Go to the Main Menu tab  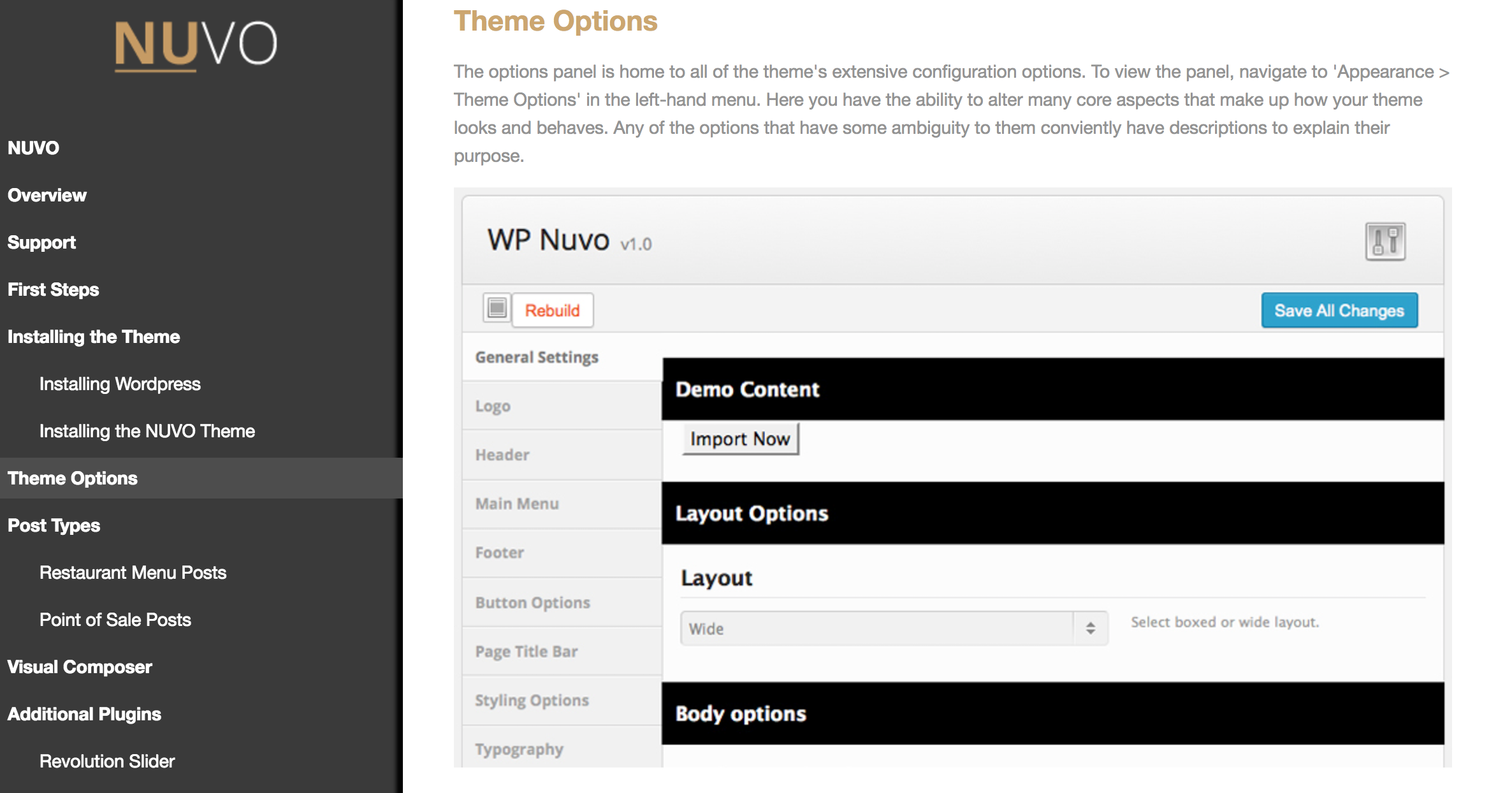tap(517, 504)
